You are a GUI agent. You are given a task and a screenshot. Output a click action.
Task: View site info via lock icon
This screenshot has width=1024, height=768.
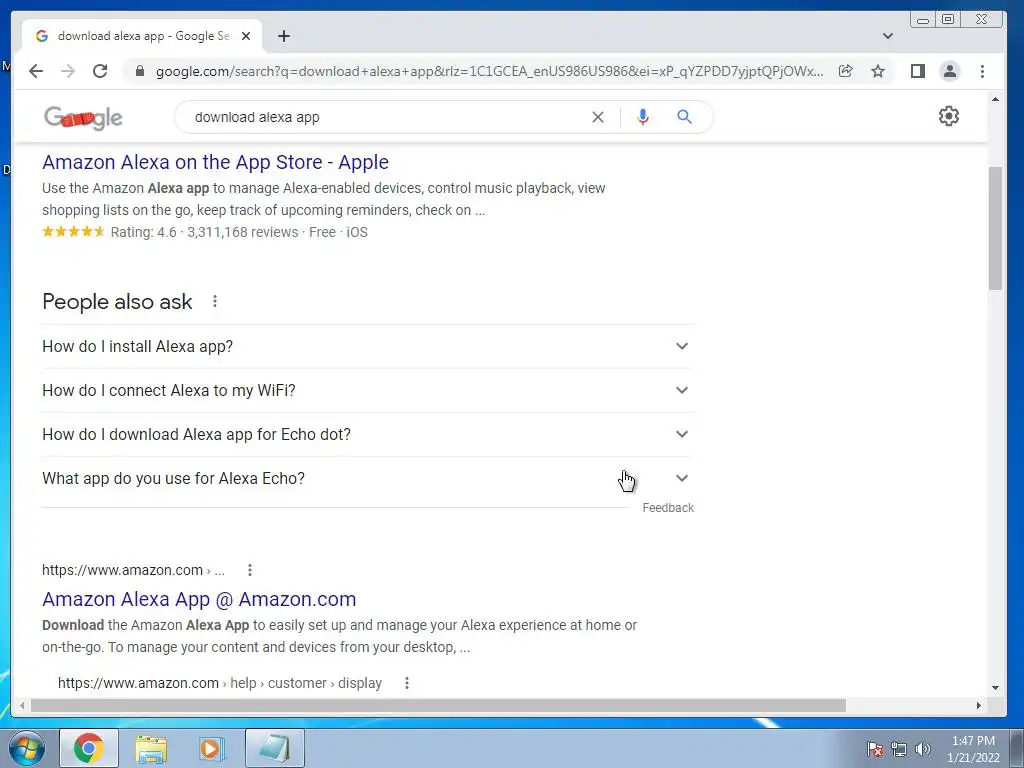[140, 71]
